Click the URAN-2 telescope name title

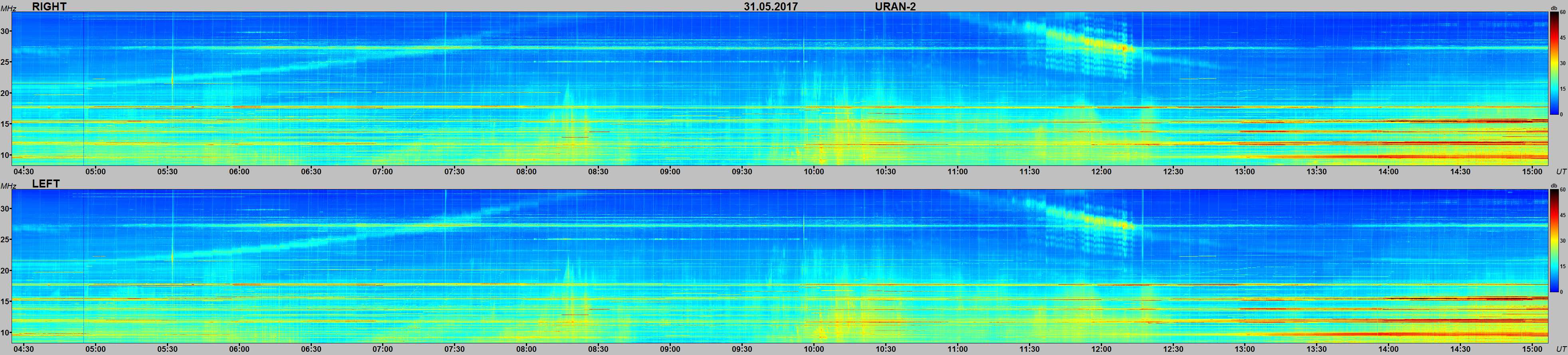click(895, 6)
